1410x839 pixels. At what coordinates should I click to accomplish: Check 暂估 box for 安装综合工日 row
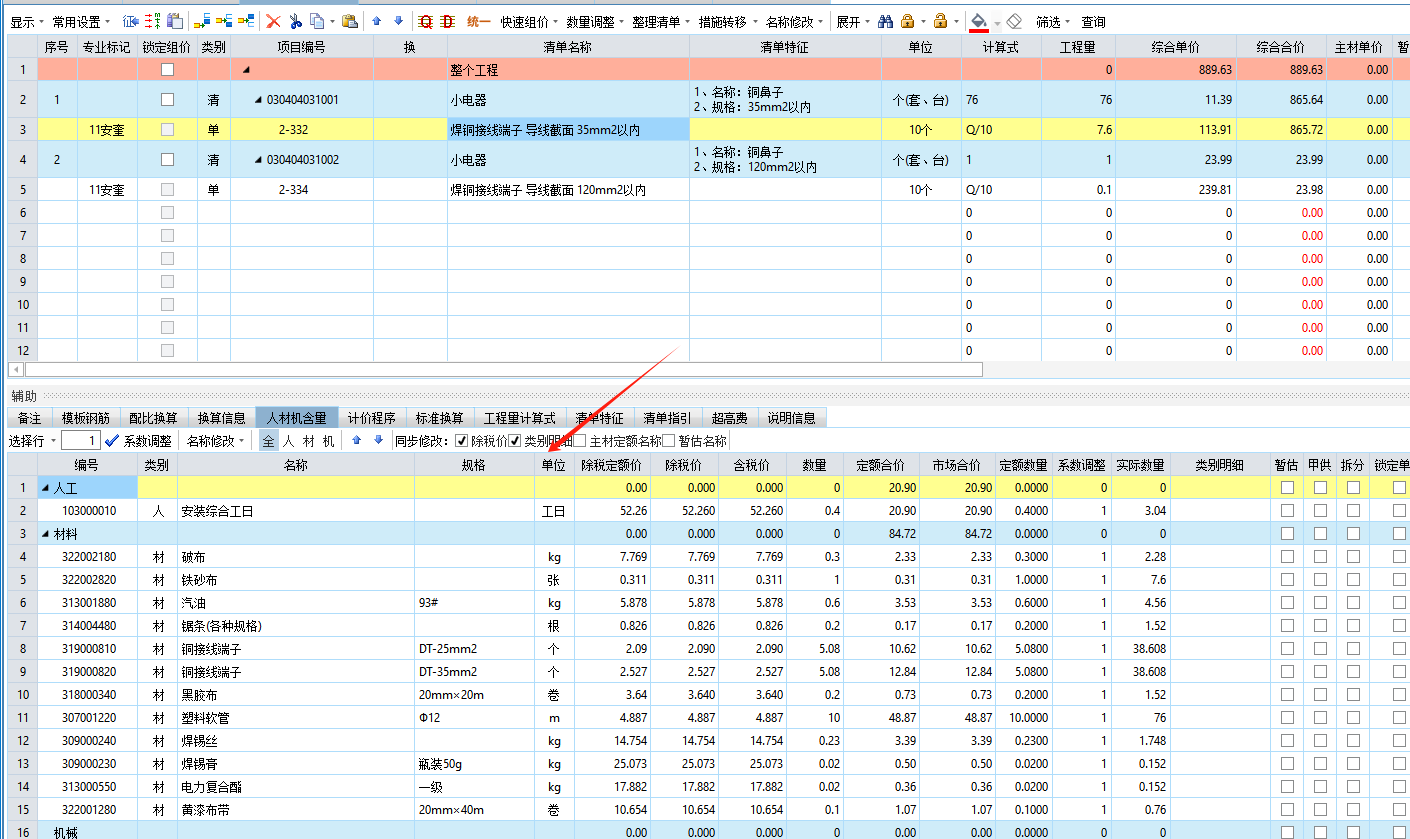[1287, 511]
